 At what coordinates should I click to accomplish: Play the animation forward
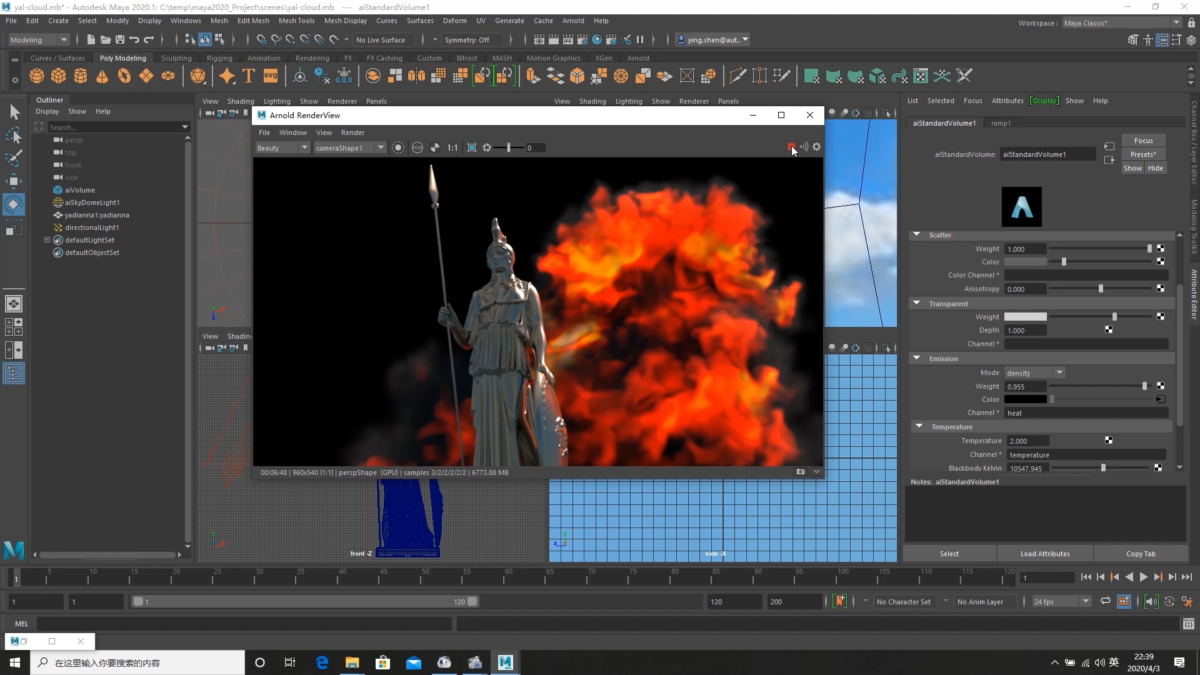tap(1144, 577)
